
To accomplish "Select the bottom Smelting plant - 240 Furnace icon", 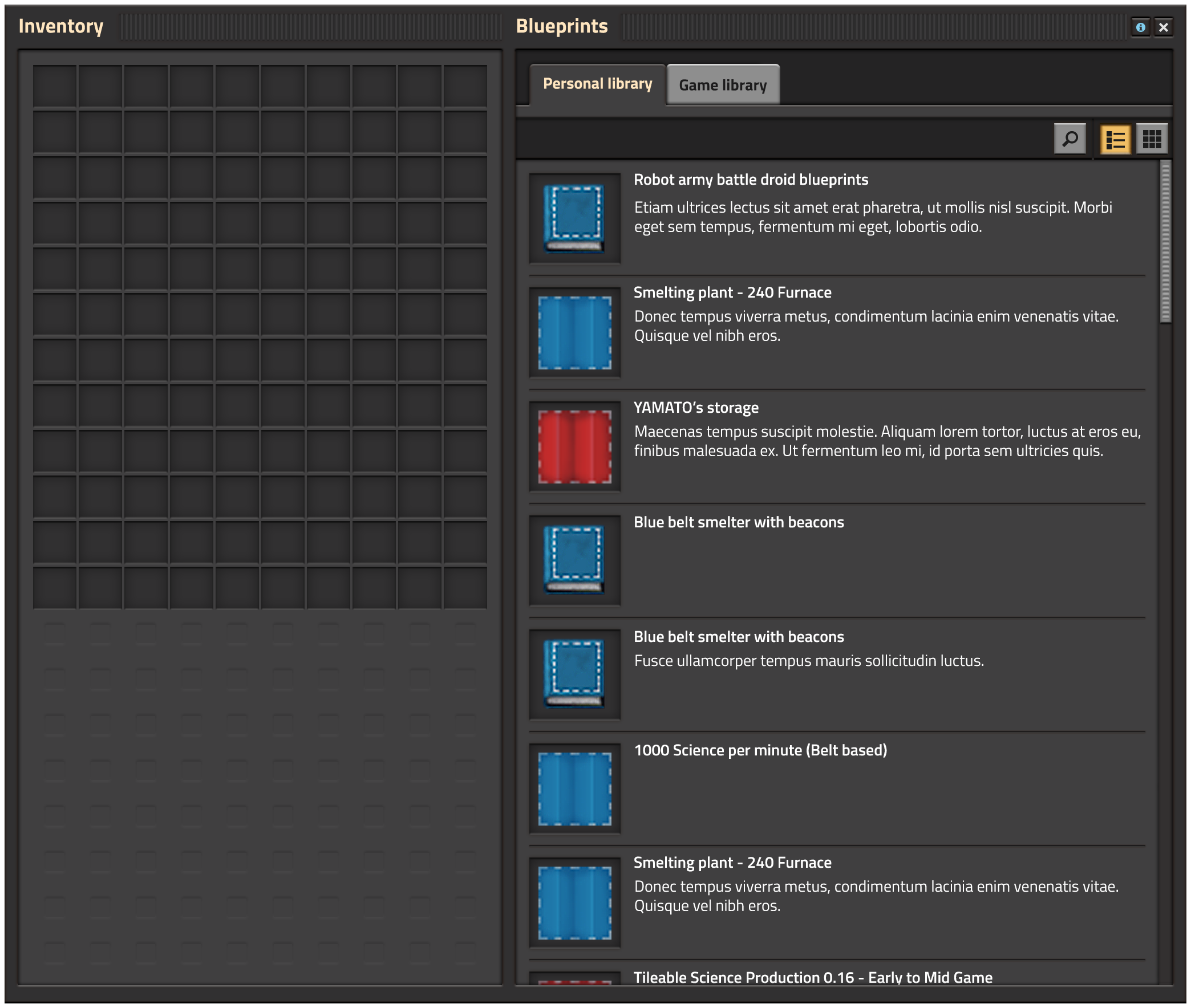I will (x=574, y=903).
